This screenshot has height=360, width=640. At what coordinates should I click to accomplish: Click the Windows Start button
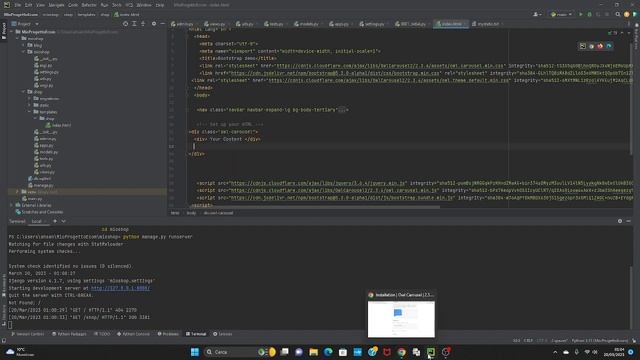coord(195,352)
